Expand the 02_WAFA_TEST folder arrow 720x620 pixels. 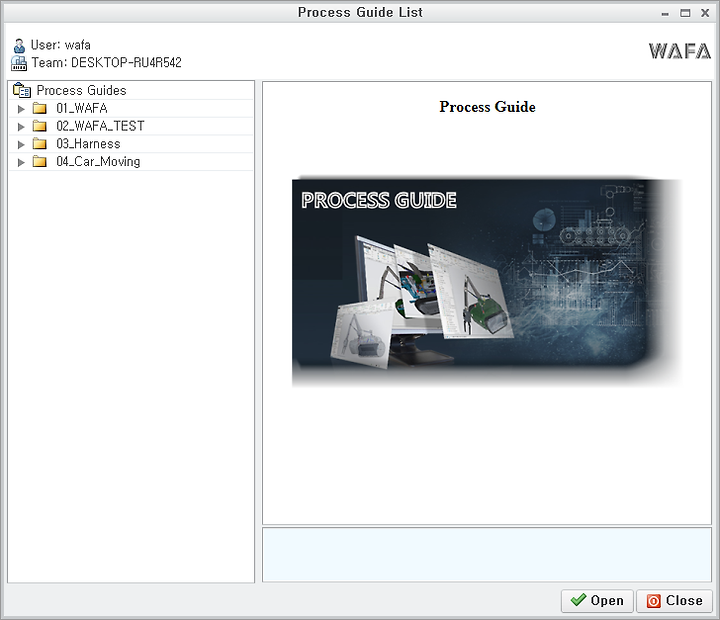click(x=21, y=126)
